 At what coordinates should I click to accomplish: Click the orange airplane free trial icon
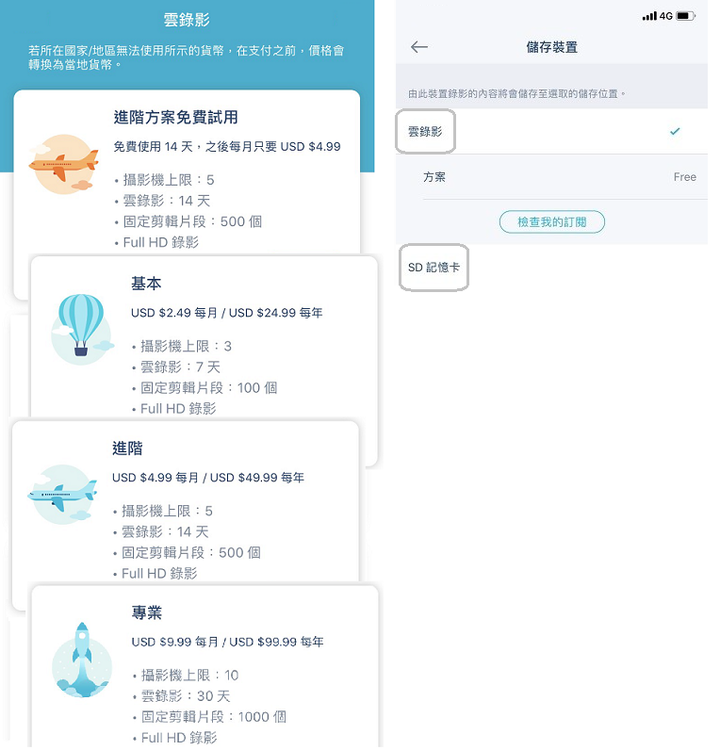point(64,164)
